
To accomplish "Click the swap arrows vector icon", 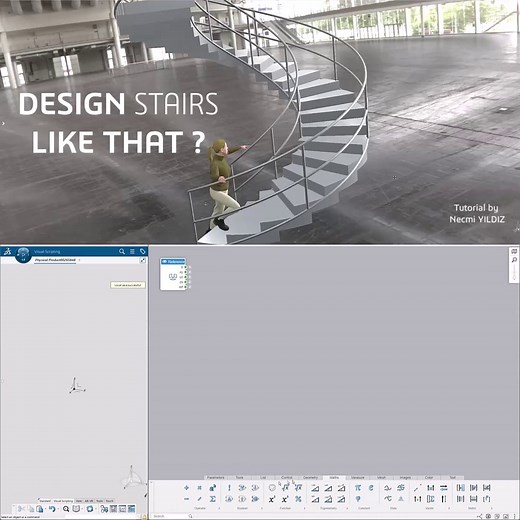I will pos(444,488).
